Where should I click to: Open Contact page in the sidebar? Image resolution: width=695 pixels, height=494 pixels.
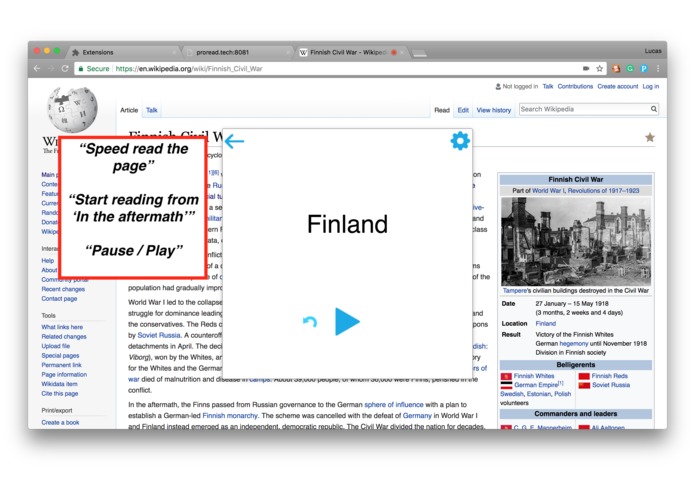(59, 299)
